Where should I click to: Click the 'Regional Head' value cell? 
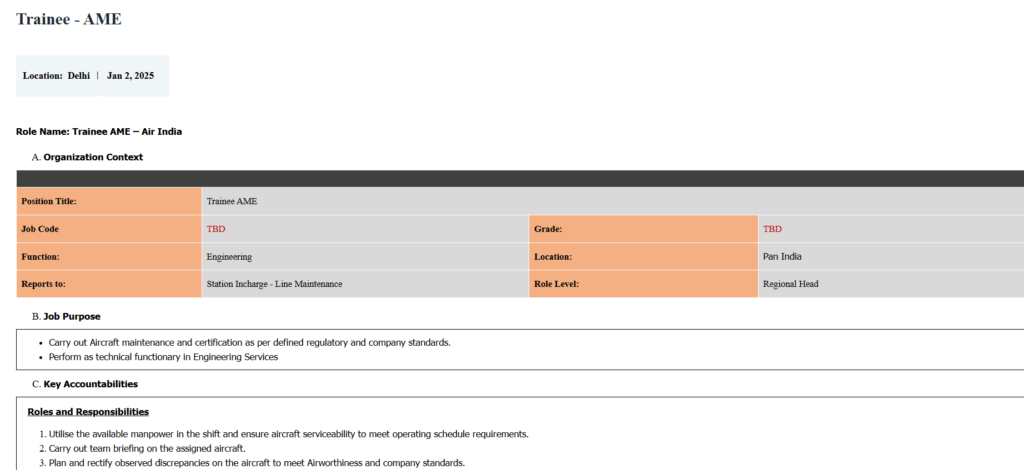tap(891, 284)
